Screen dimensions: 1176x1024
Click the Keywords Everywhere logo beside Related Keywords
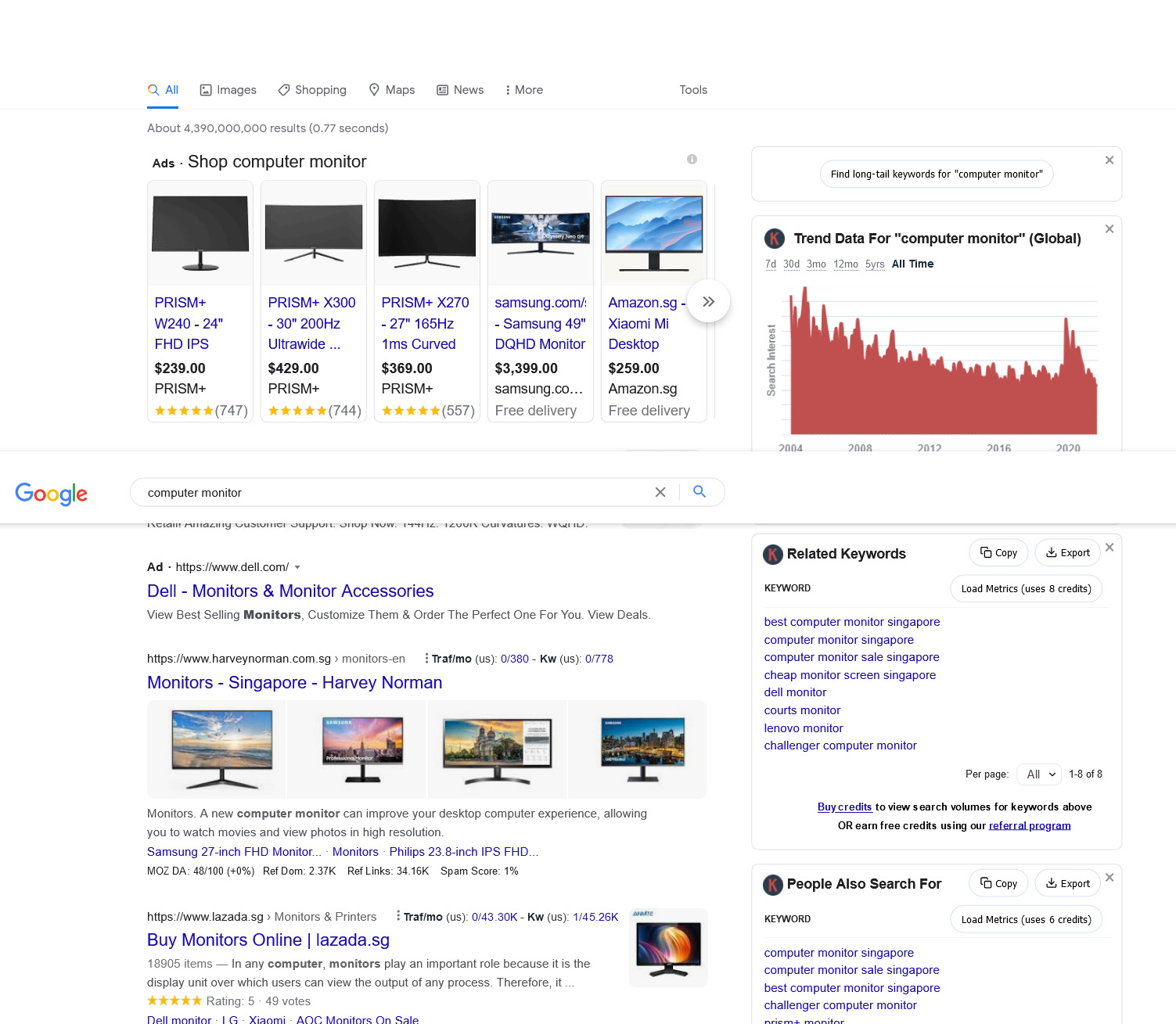(773, 555)
